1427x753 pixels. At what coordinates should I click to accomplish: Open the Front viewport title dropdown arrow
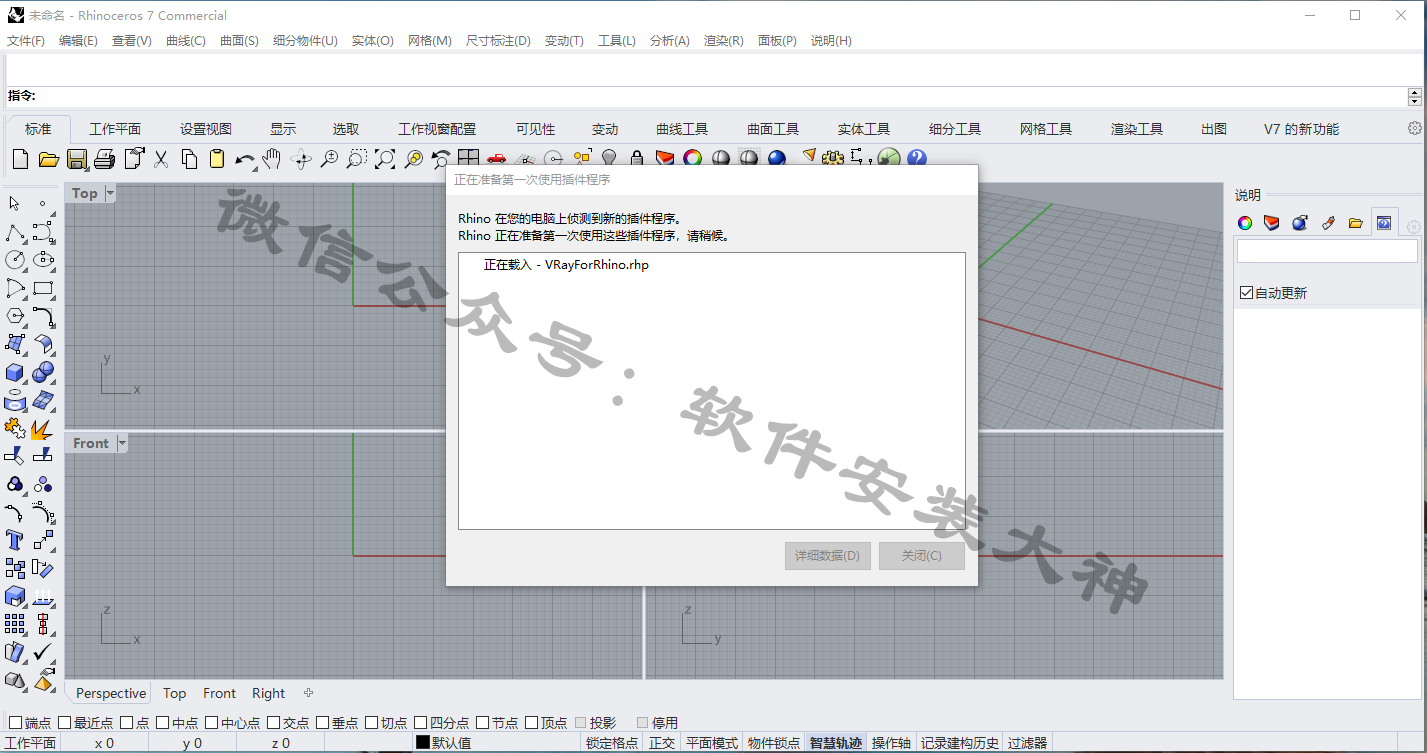(122, 443)
